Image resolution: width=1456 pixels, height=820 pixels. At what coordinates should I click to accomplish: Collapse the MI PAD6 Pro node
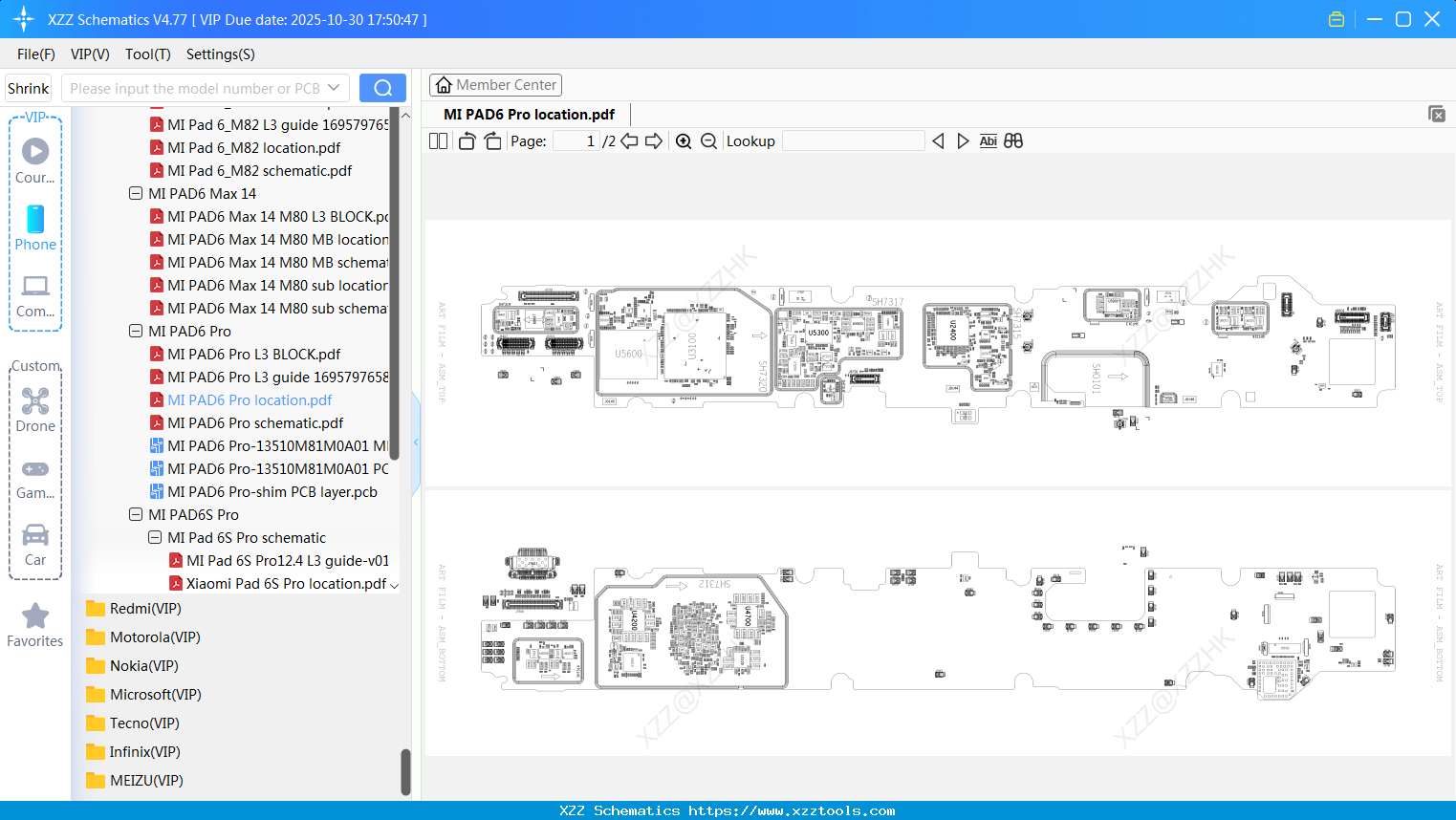(136, 331)
